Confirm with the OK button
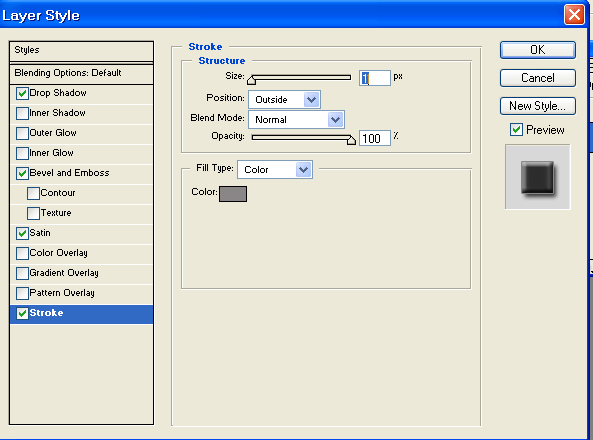 pyautogui.click(x=538, y=50)
